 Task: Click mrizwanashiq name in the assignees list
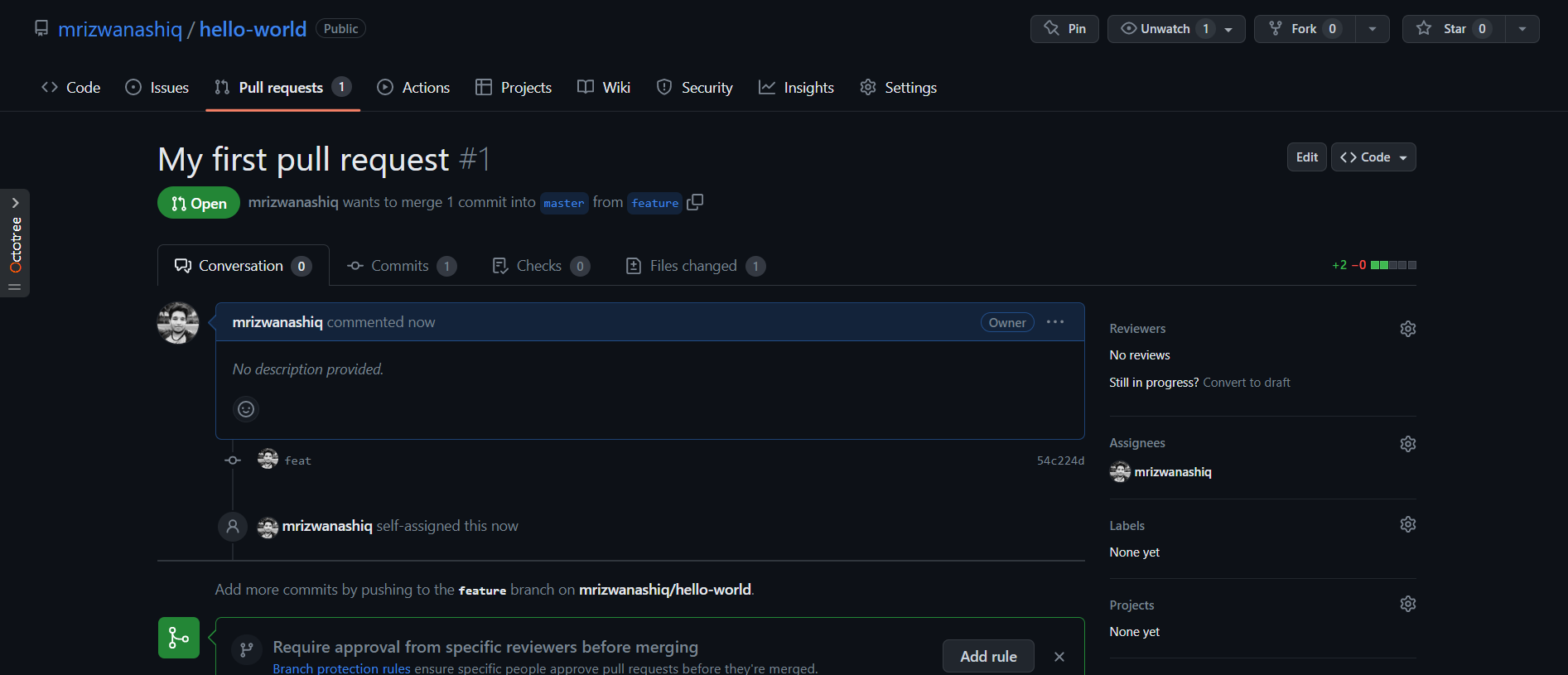[x=1173, y=472]
